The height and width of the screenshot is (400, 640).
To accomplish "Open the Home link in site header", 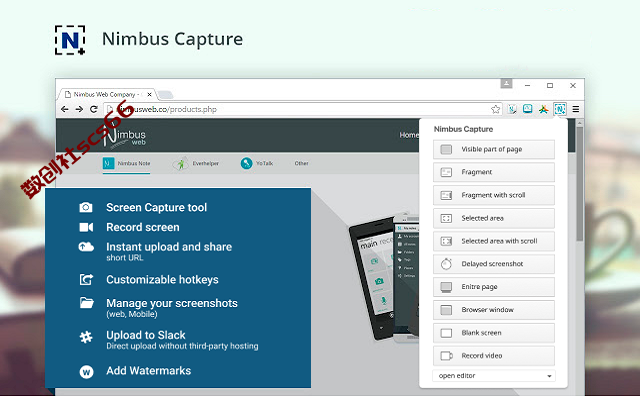I will (x=409, y=135).
